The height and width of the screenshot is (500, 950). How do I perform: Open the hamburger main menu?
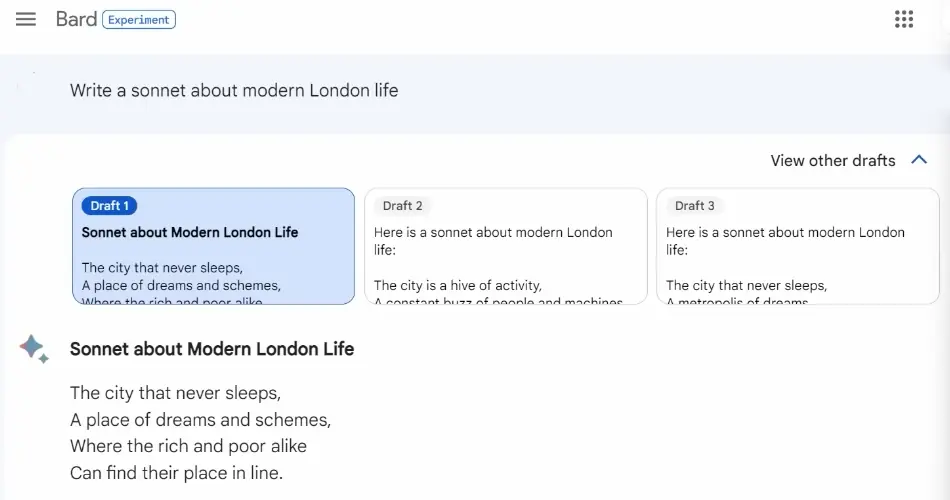pyautogui.click(x=25, y=19)
